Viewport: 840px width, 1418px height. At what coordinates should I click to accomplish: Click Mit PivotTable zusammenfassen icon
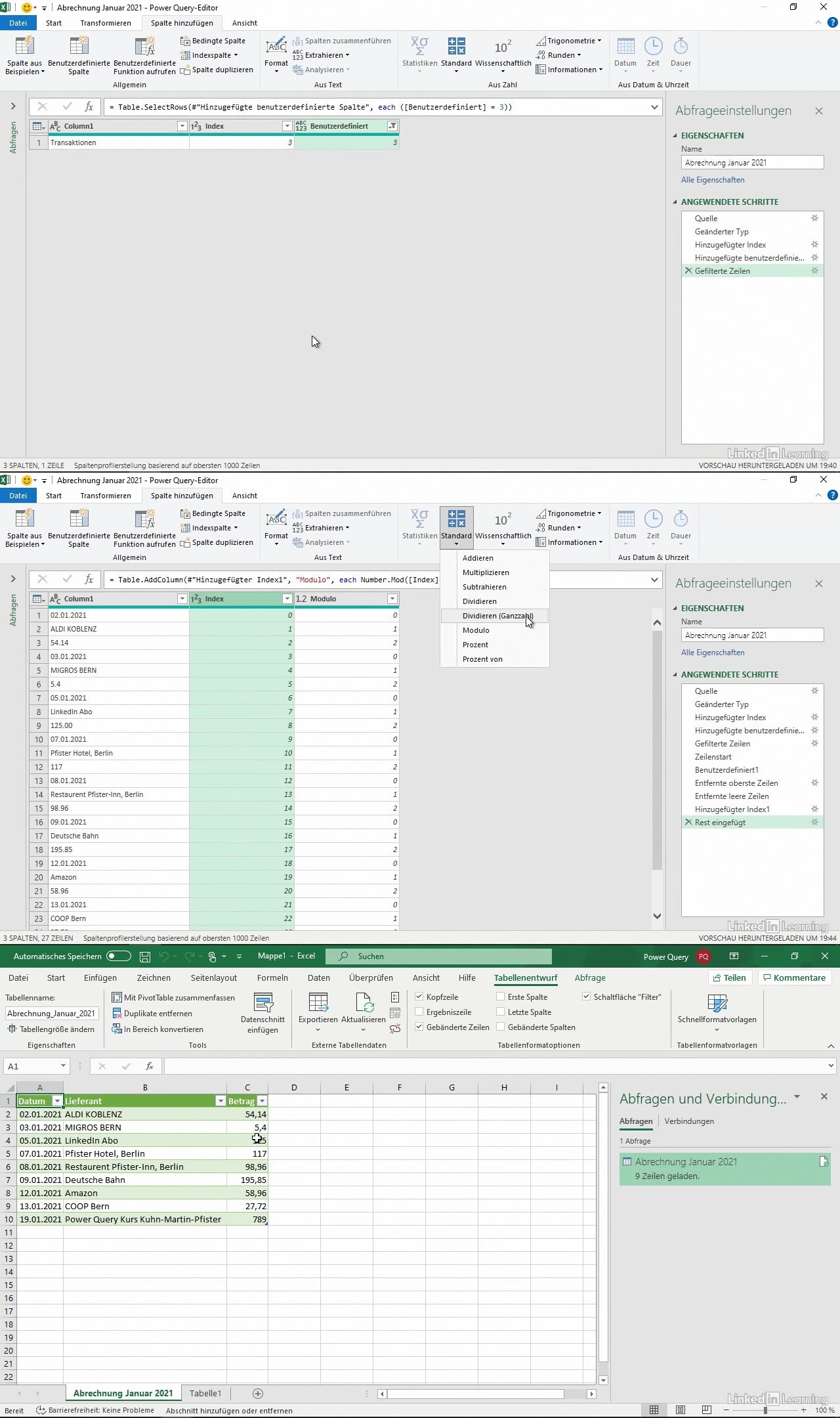[117, 997]
